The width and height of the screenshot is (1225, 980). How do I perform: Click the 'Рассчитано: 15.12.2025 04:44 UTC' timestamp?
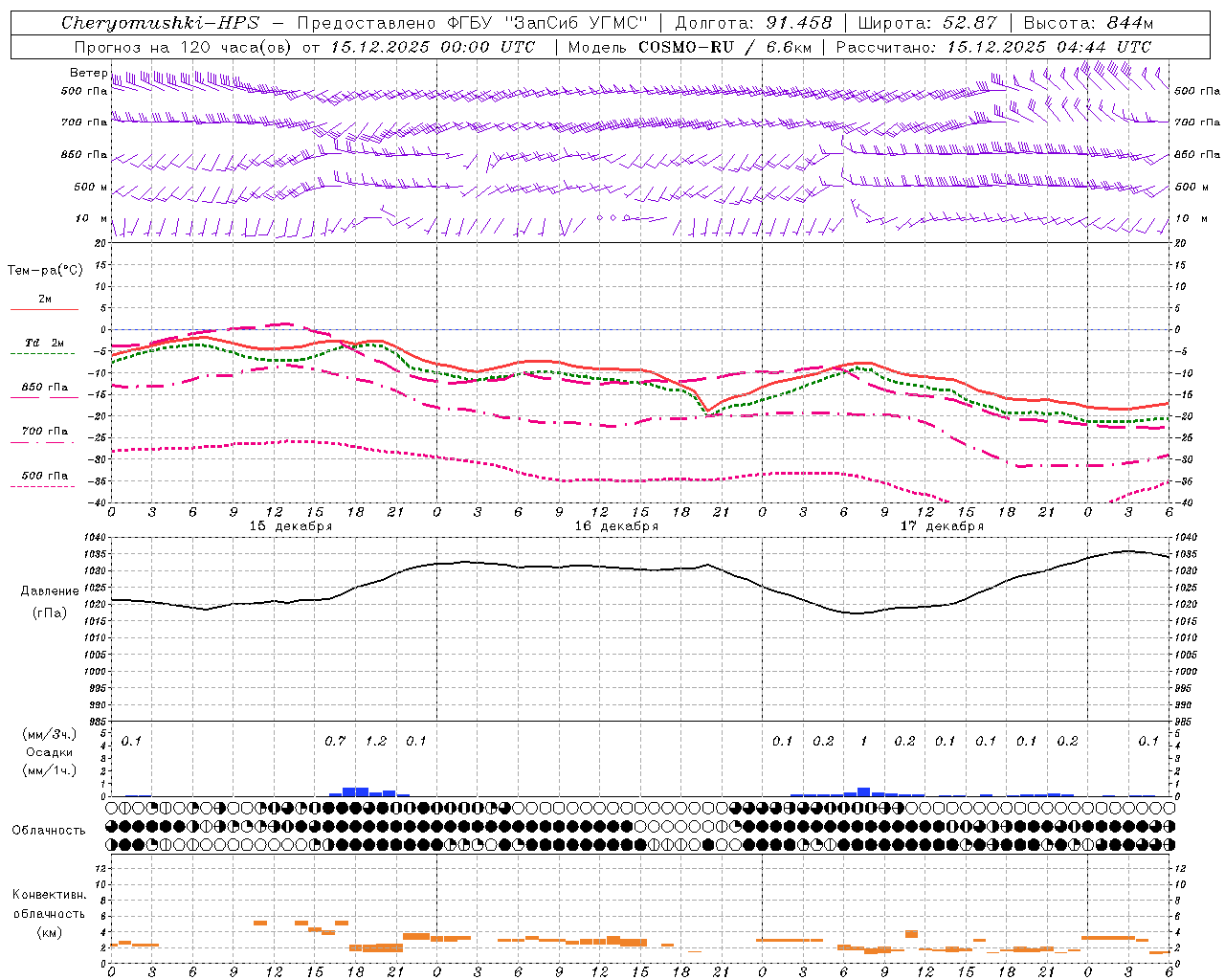(993, 47)
